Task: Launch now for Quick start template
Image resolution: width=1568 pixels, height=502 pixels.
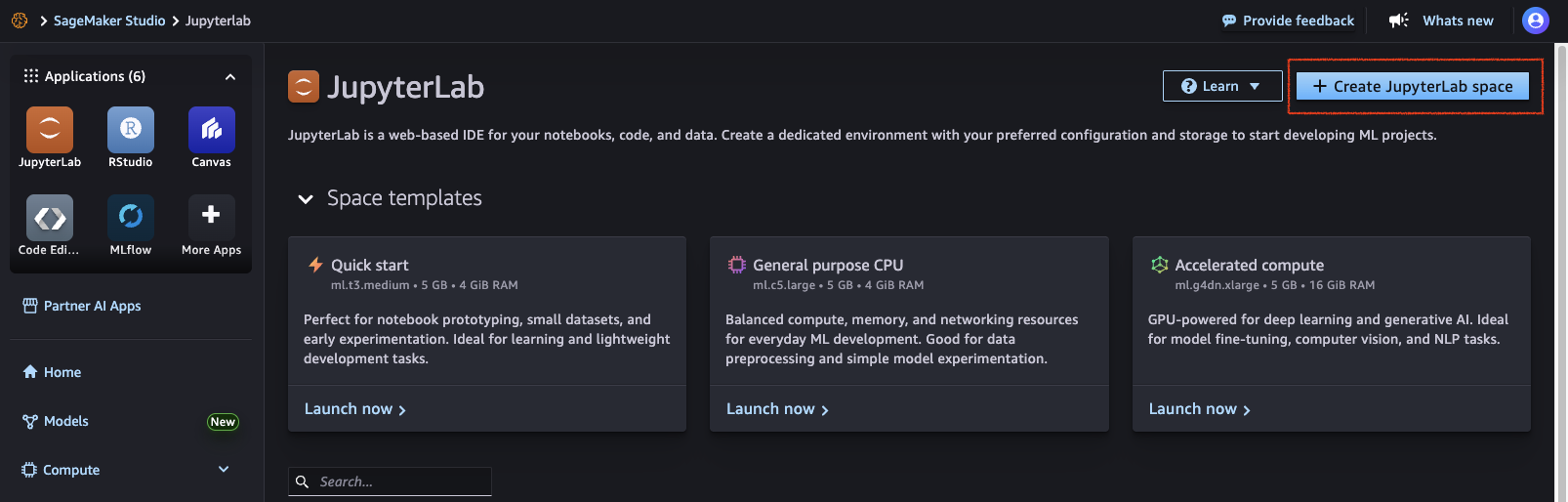Action: 355,409
